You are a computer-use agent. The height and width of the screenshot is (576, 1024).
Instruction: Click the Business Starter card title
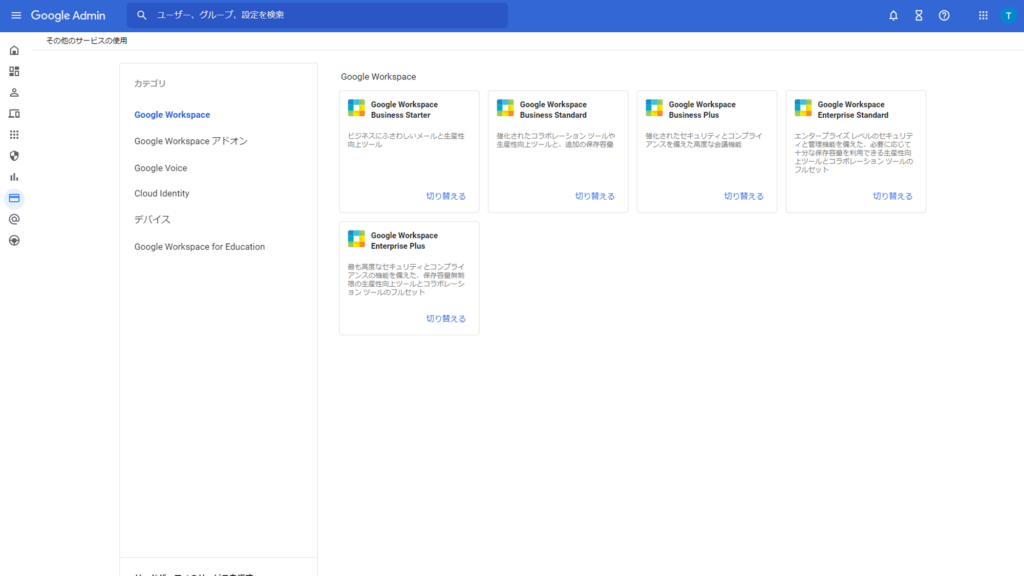pos(404,110)
